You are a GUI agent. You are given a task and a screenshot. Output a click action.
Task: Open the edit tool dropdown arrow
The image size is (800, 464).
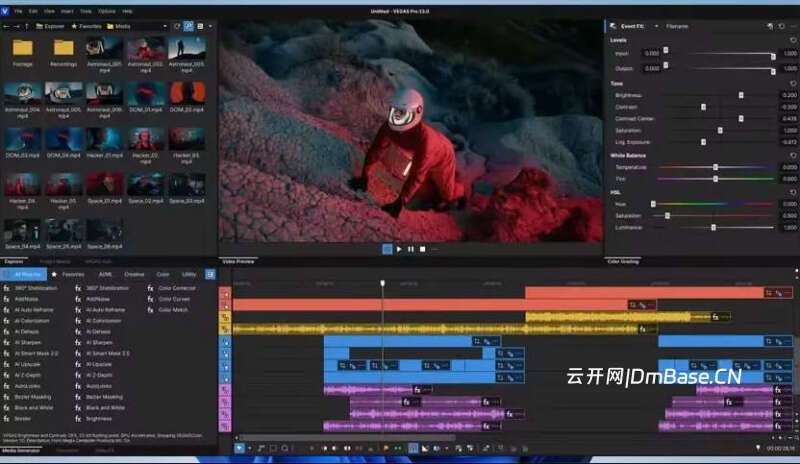[249, 449]
